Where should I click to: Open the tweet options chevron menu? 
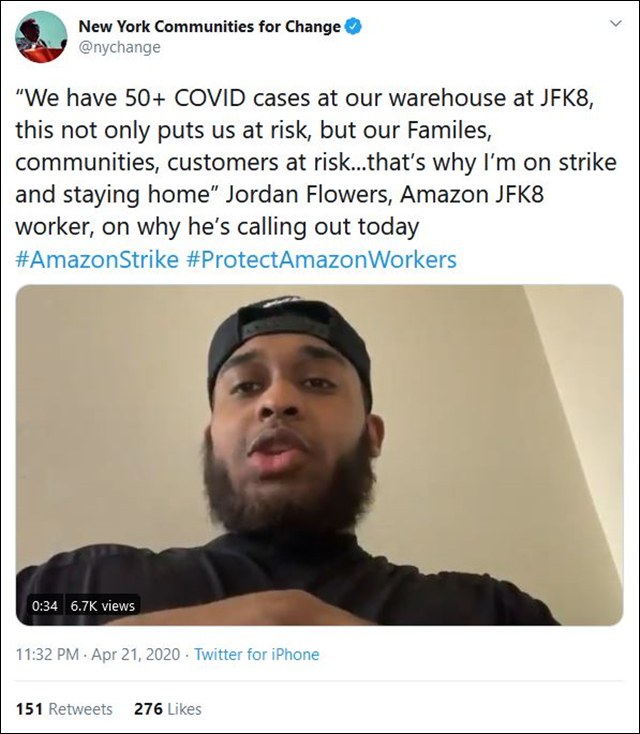tap(616, 23)
